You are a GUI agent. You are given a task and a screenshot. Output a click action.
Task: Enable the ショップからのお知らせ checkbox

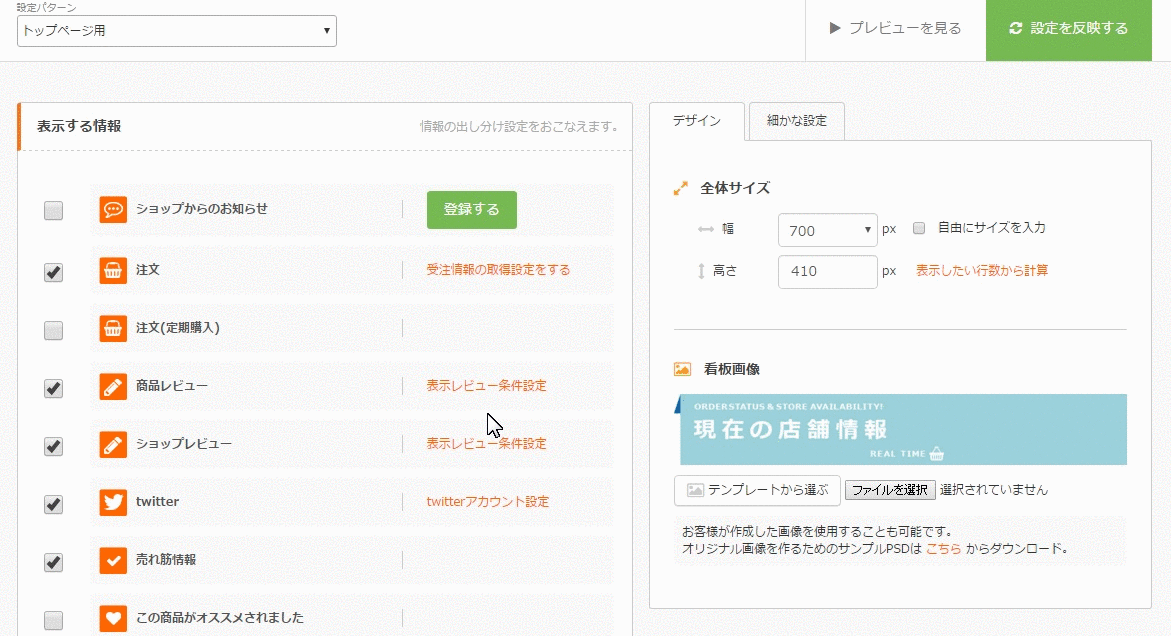tap(54, 211)
